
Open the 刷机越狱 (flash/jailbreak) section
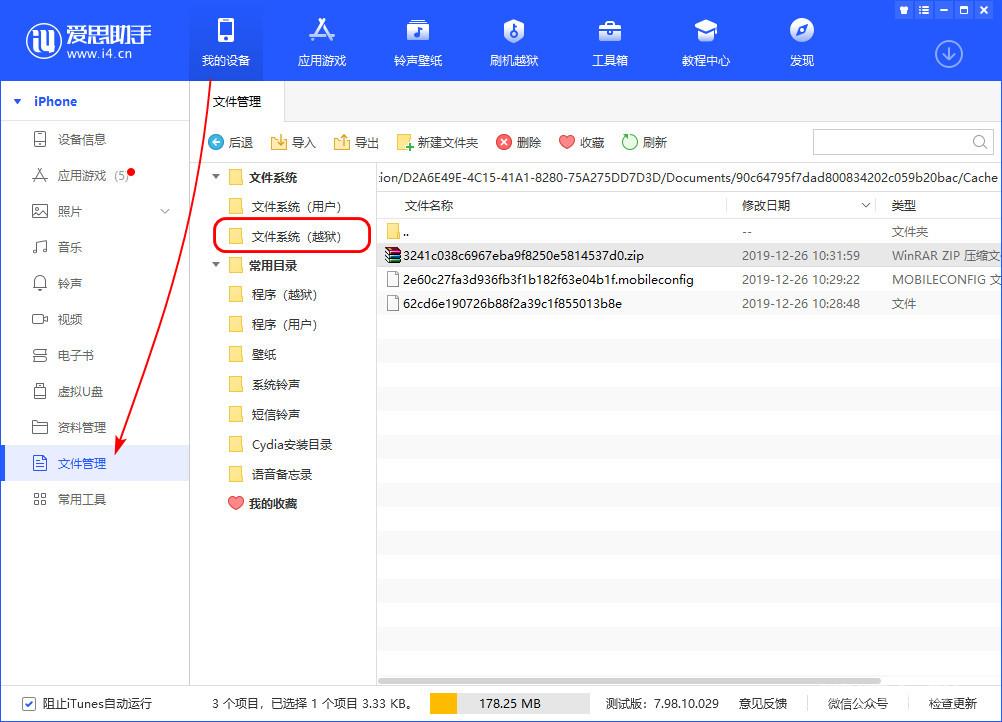[513, 40]
